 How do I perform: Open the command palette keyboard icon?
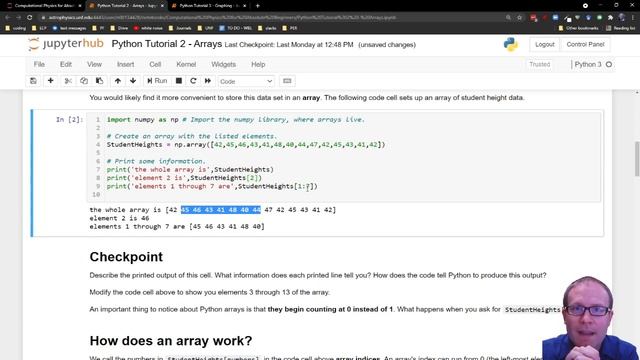pyautogui.click(x=287, y=81)
